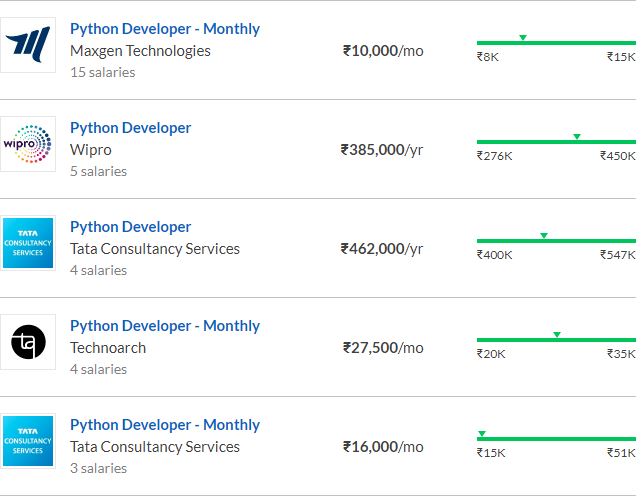Click the ₹8K minimum label
The width and height of the screenshot is (642, 498).
[488, 57]
